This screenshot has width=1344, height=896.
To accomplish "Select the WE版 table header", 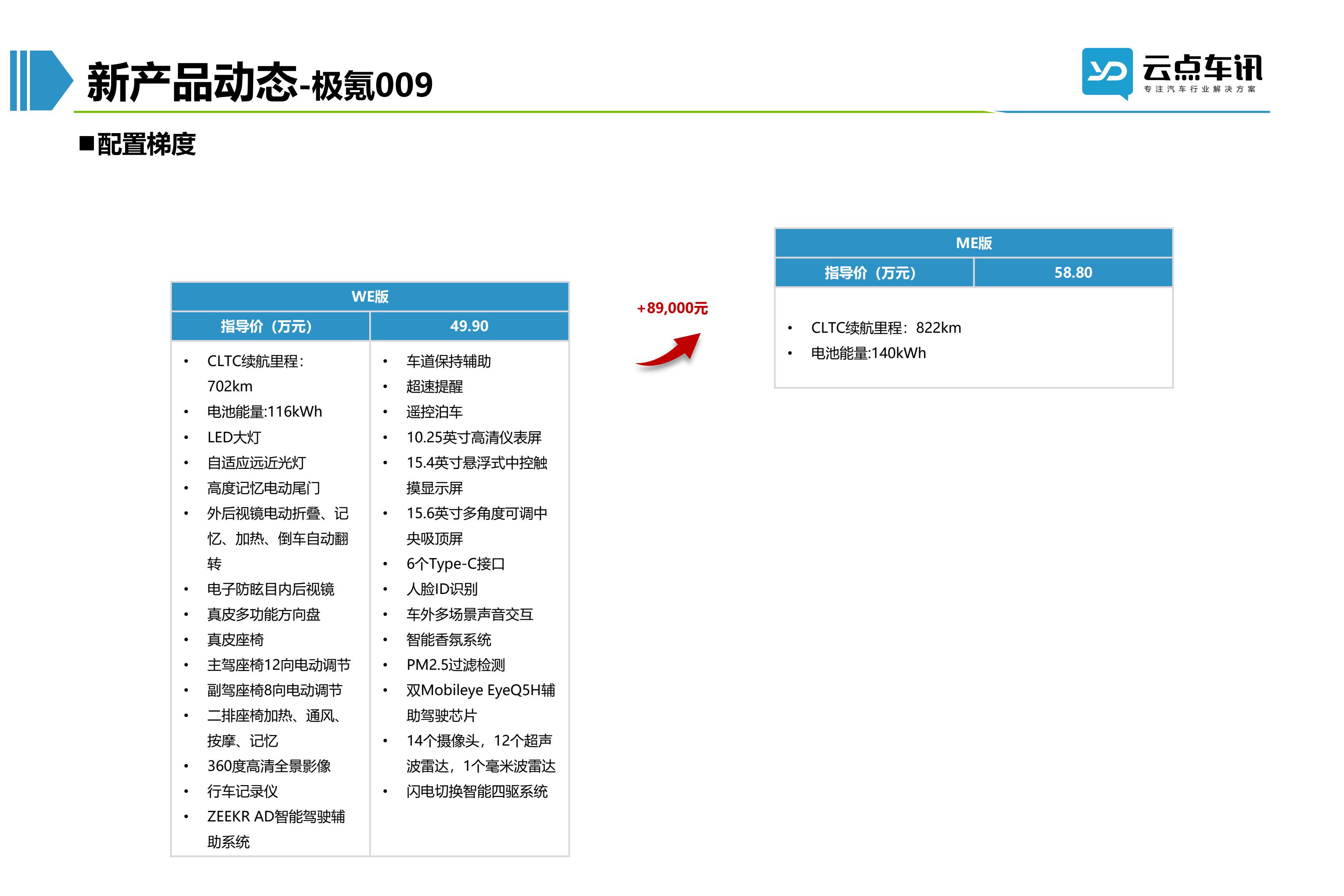I will 369,297.
